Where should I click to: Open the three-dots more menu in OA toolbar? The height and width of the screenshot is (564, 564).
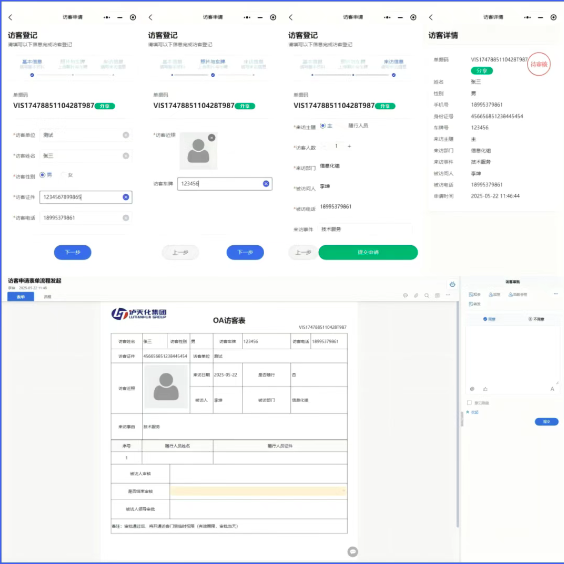[448, 295]
